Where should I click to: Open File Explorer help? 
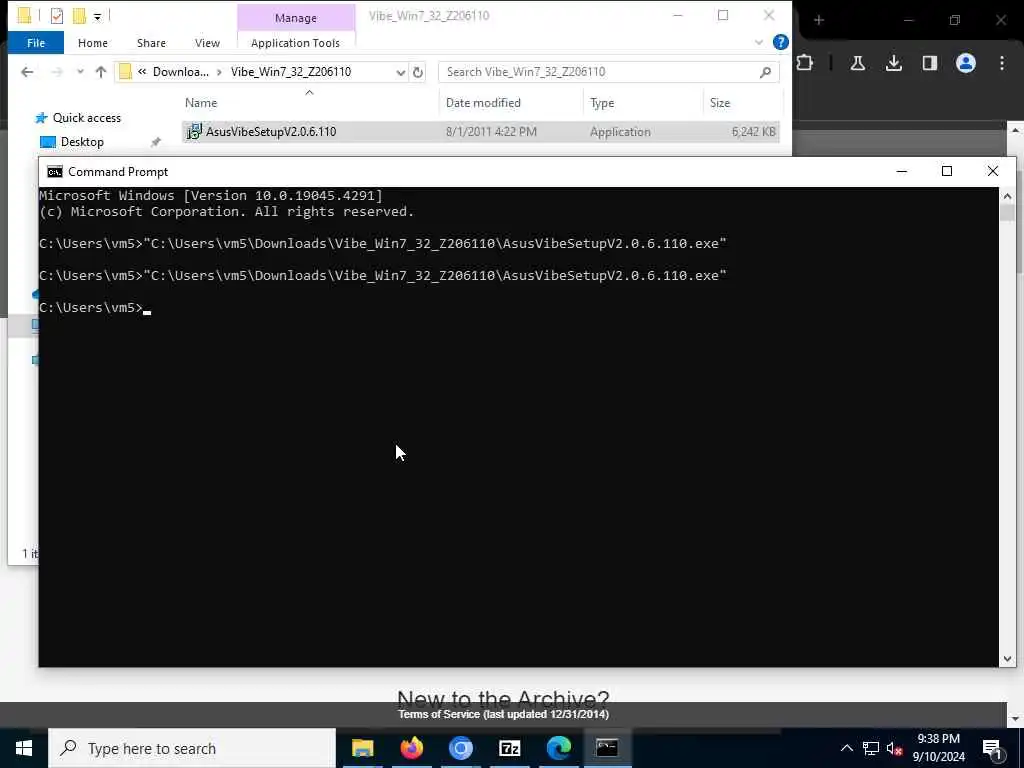point(780,42)
